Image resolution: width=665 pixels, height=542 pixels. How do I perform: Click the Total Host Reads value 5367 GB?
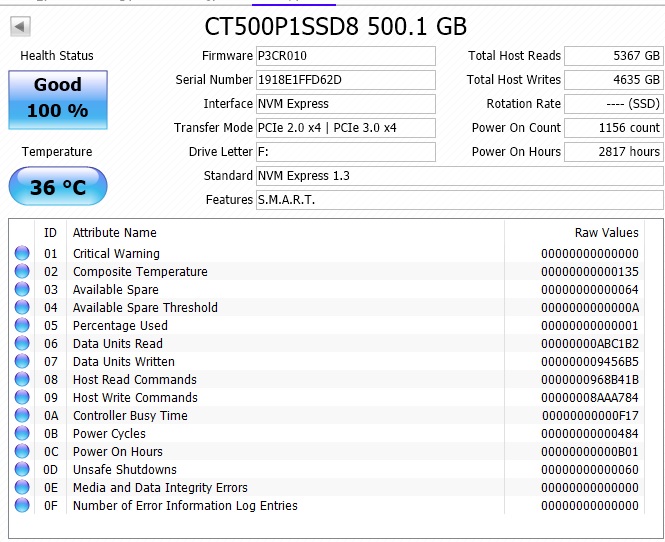[x=613, y=56]
